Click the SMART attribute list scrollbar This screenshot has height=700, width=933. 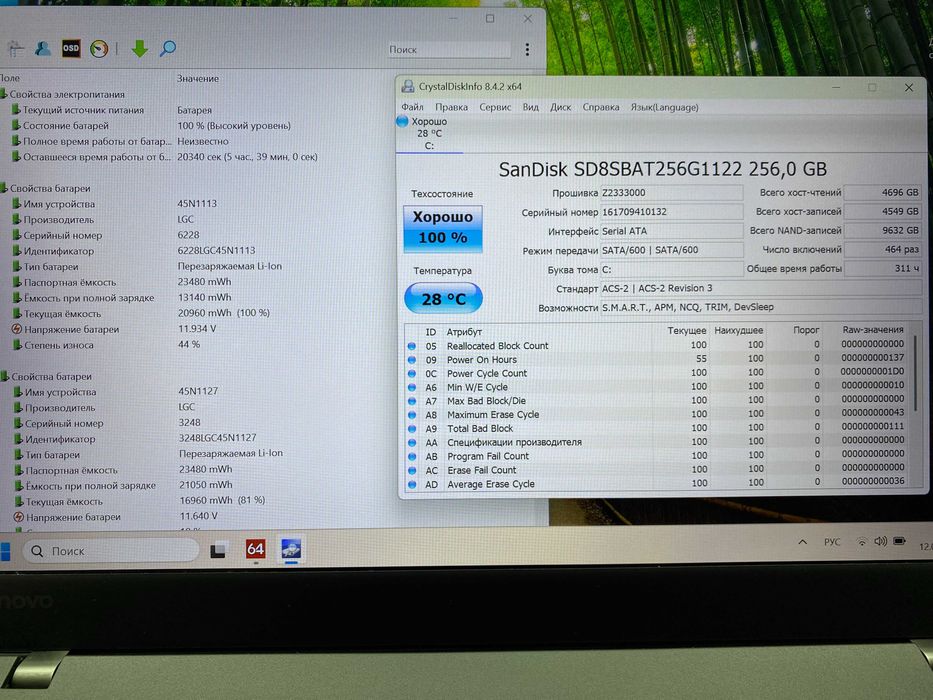pos(915,372)
